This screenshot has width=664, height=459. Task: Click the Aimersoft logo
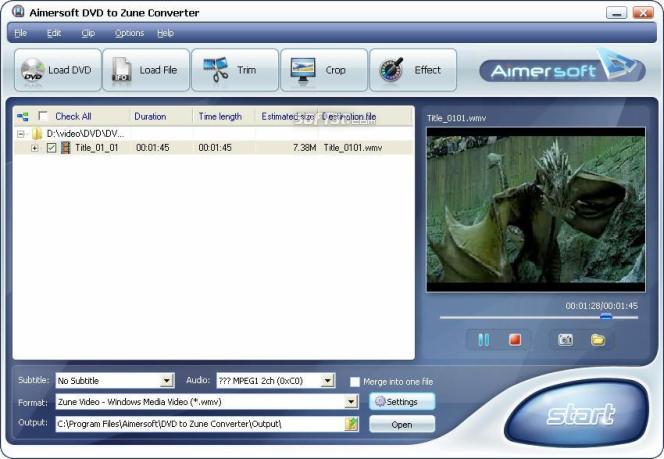562,68
